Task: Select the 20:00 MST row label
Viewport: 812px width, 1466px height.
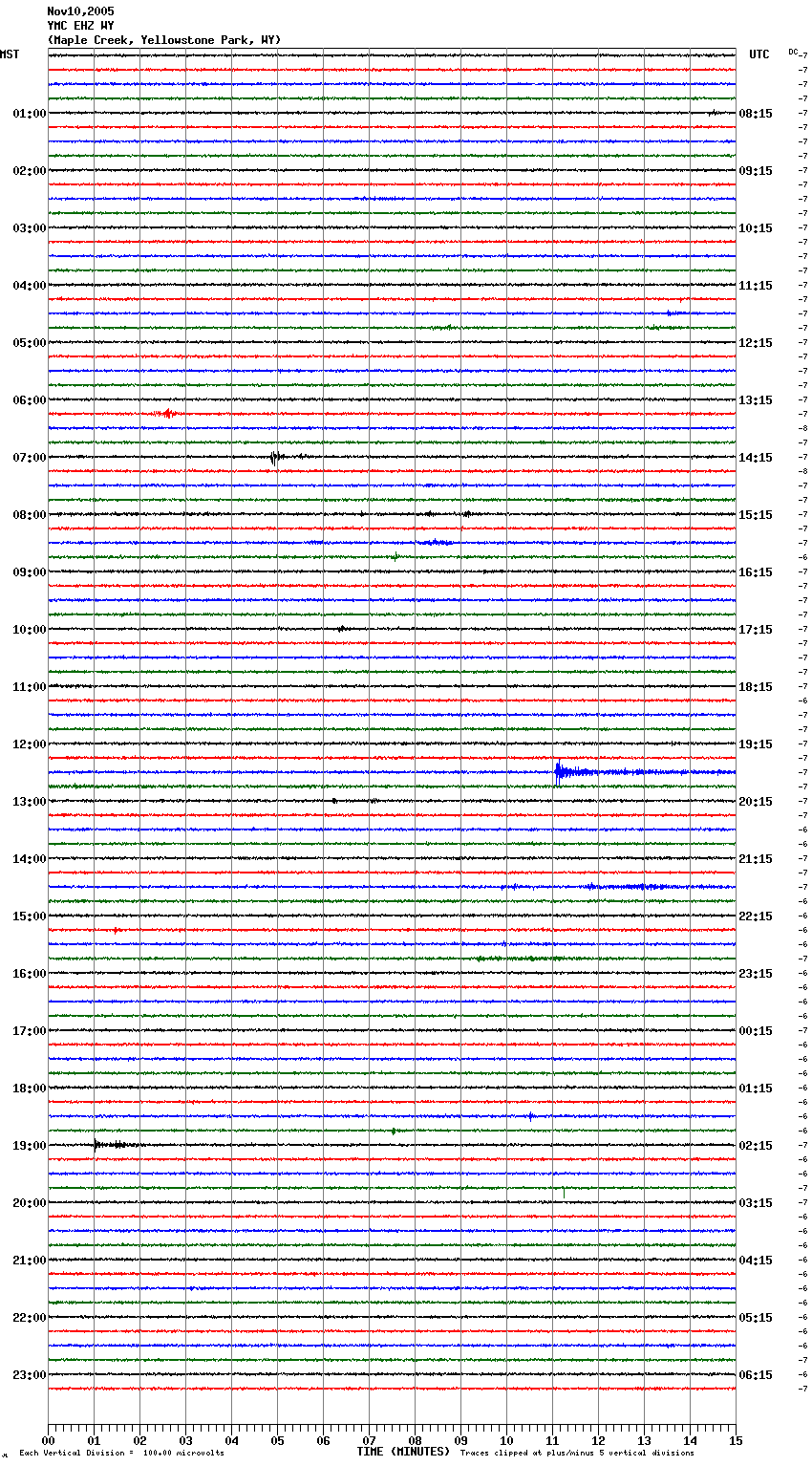Action: pos(30,1203)
